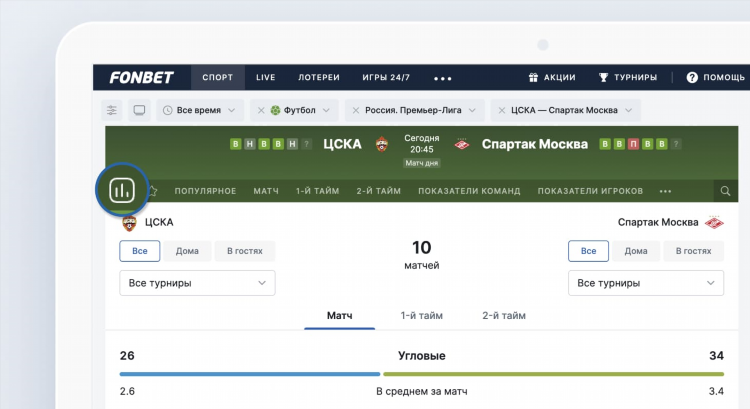The height and width of the screenshot is (409, 750).
Task: Click the trophy icon for Турниры
Action: pyautogui.click(x=604, y=77)
